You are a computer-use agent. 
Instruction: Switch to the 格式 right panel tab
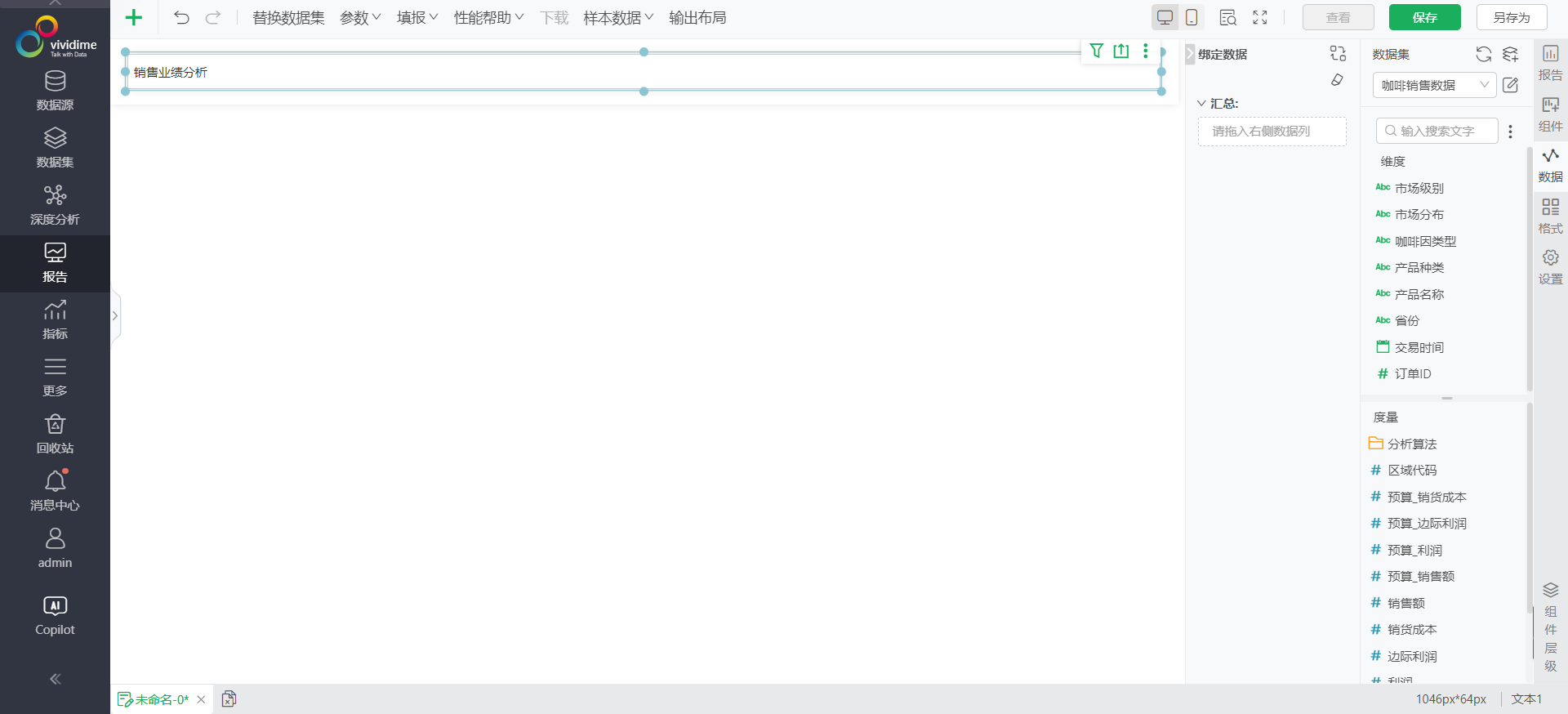[x=1550, y=216]
